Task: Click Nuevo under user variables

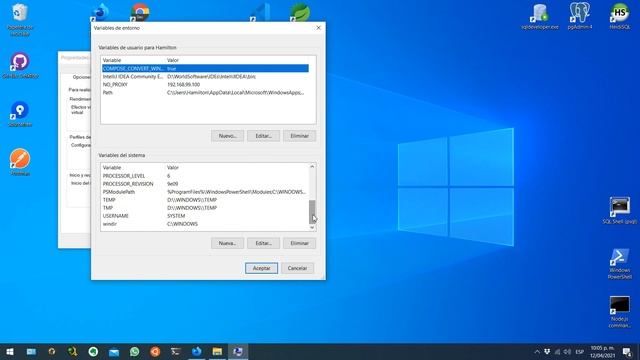Action: [x=227, y=136]
